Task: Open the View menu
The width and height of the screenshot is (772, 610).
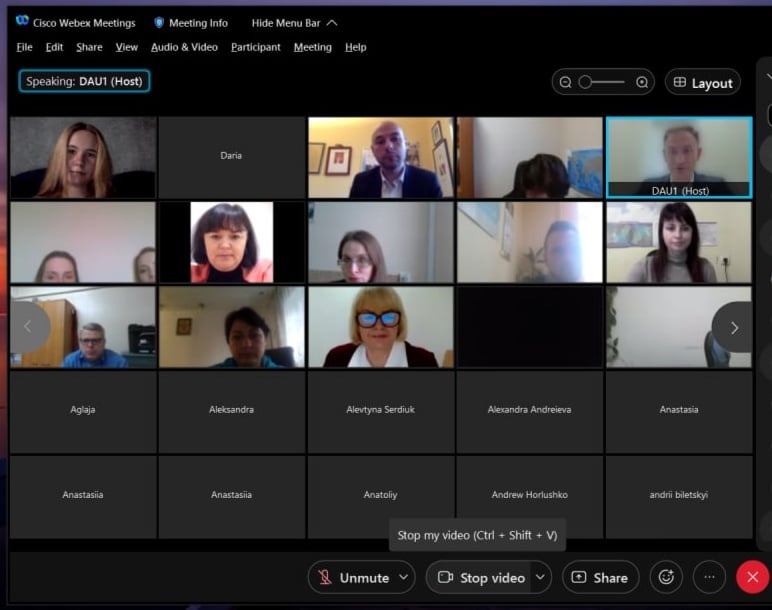Action: tap(127, 47)
